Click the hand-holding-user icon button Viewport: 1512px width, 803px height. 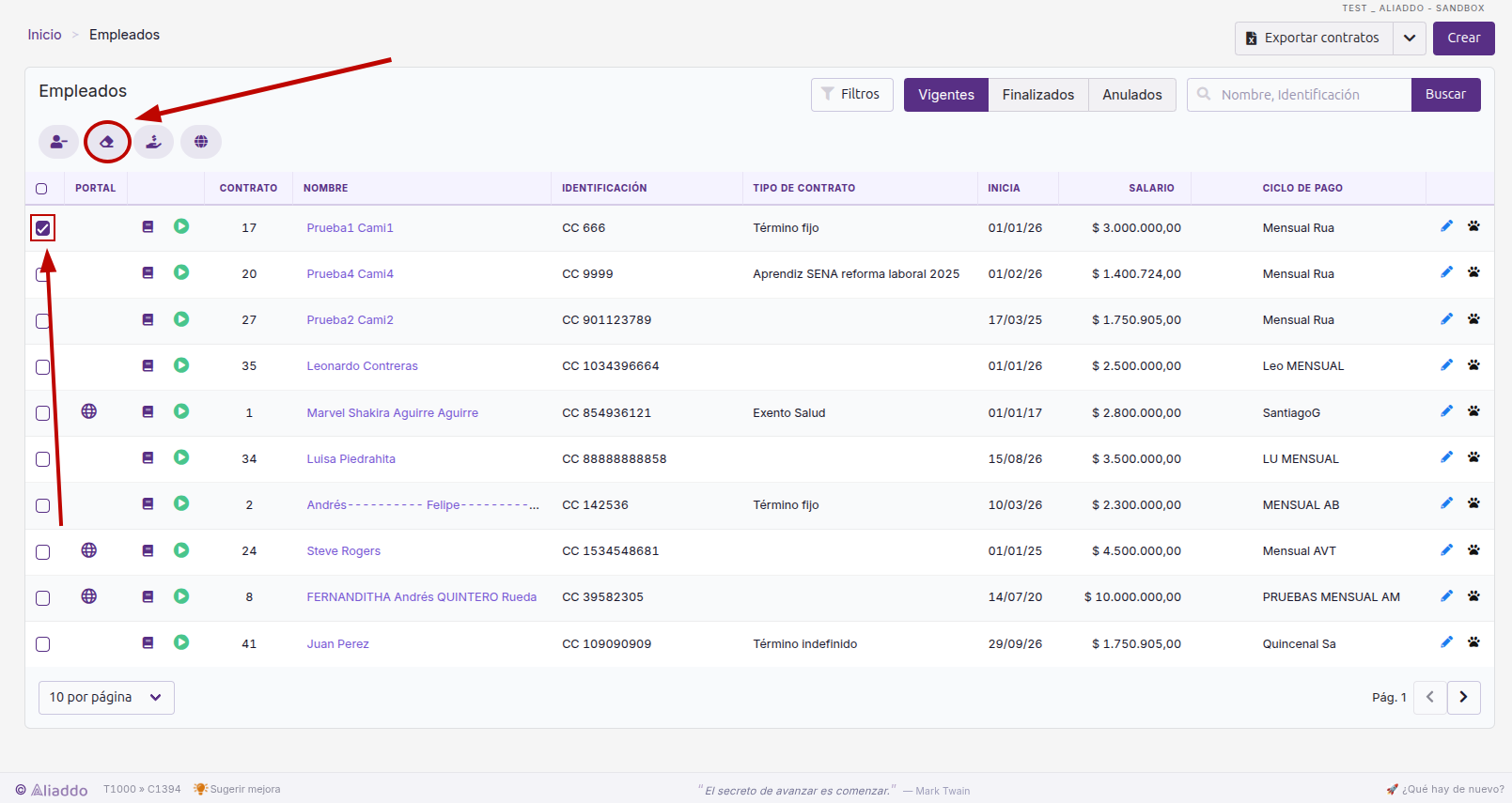(x=154, y=142)
